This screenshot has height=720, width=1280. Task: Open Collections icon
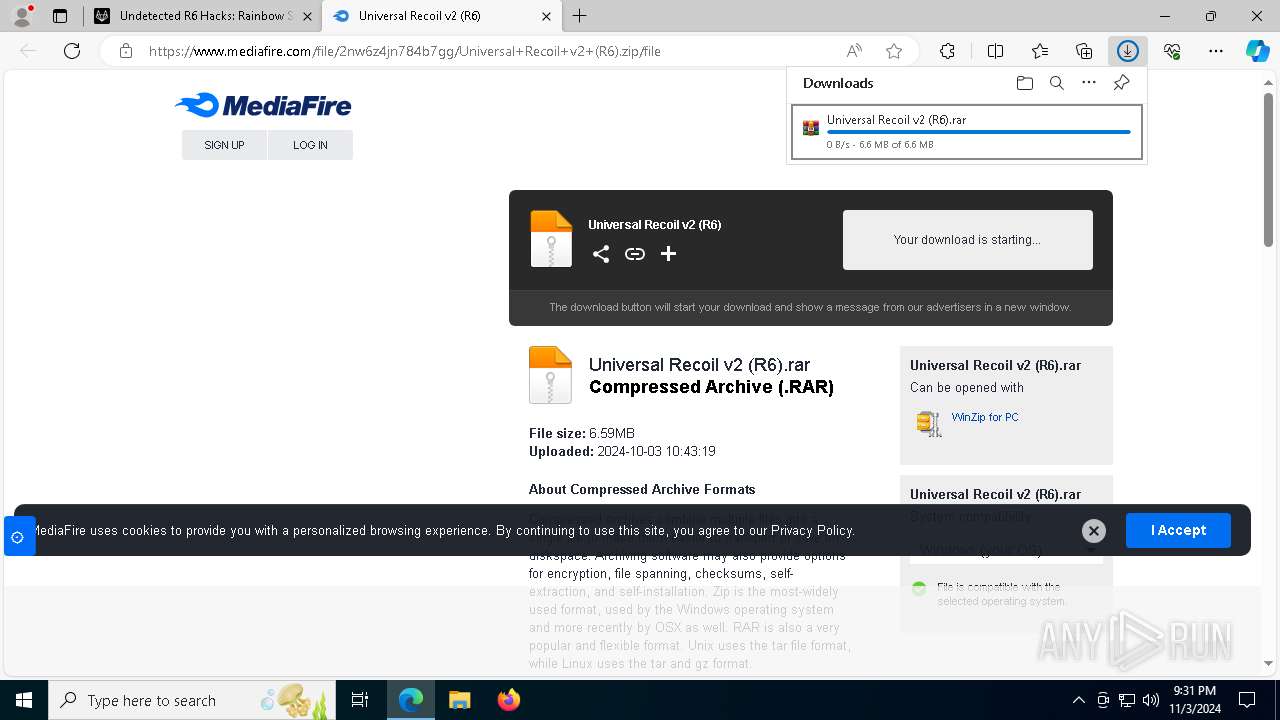1084,51
